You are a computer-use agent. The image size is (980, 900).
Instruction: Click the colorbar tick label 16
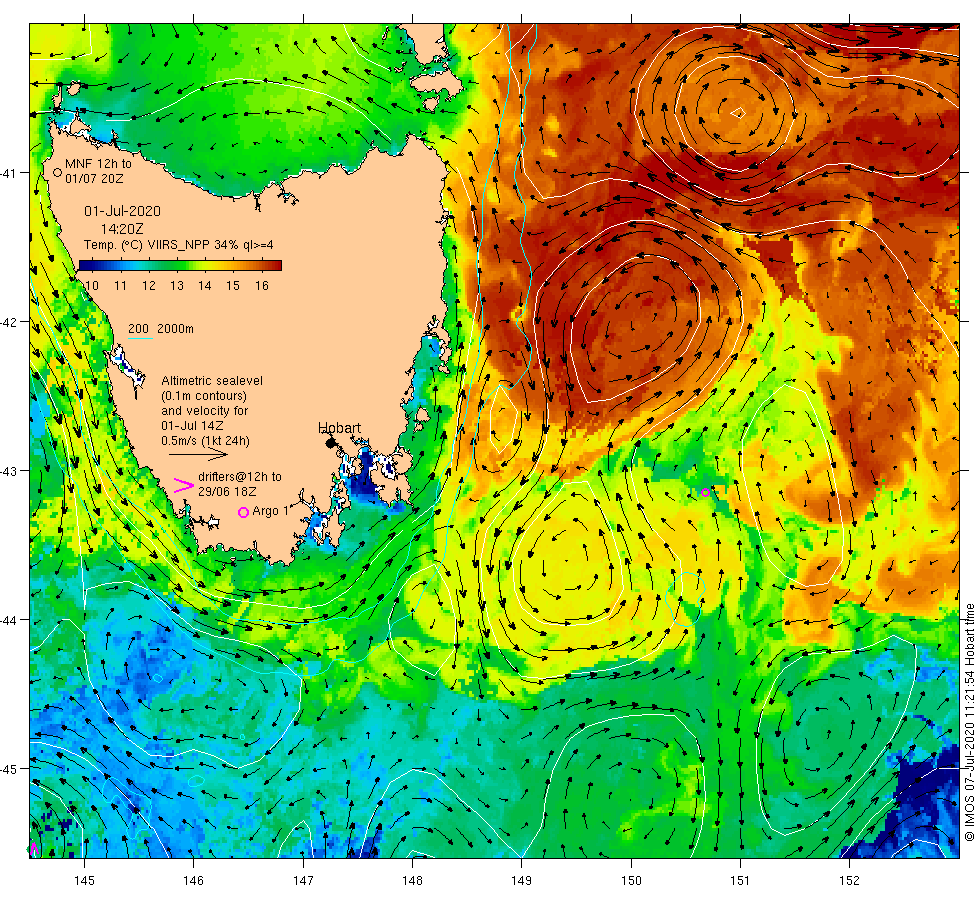262,286
